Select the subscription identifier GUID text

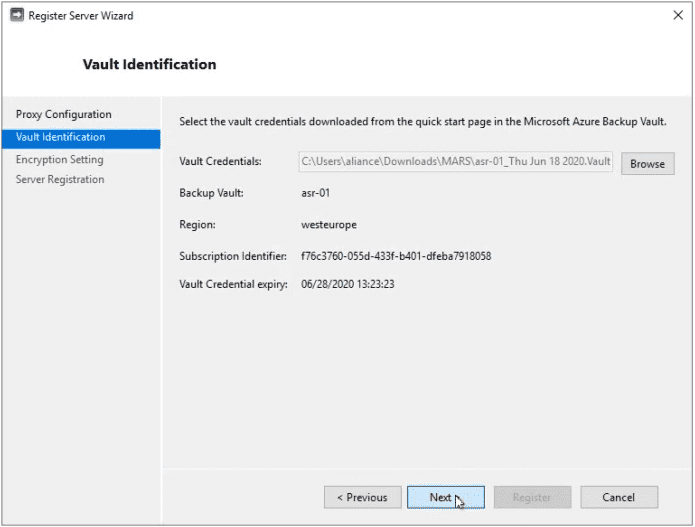(396, 256)
